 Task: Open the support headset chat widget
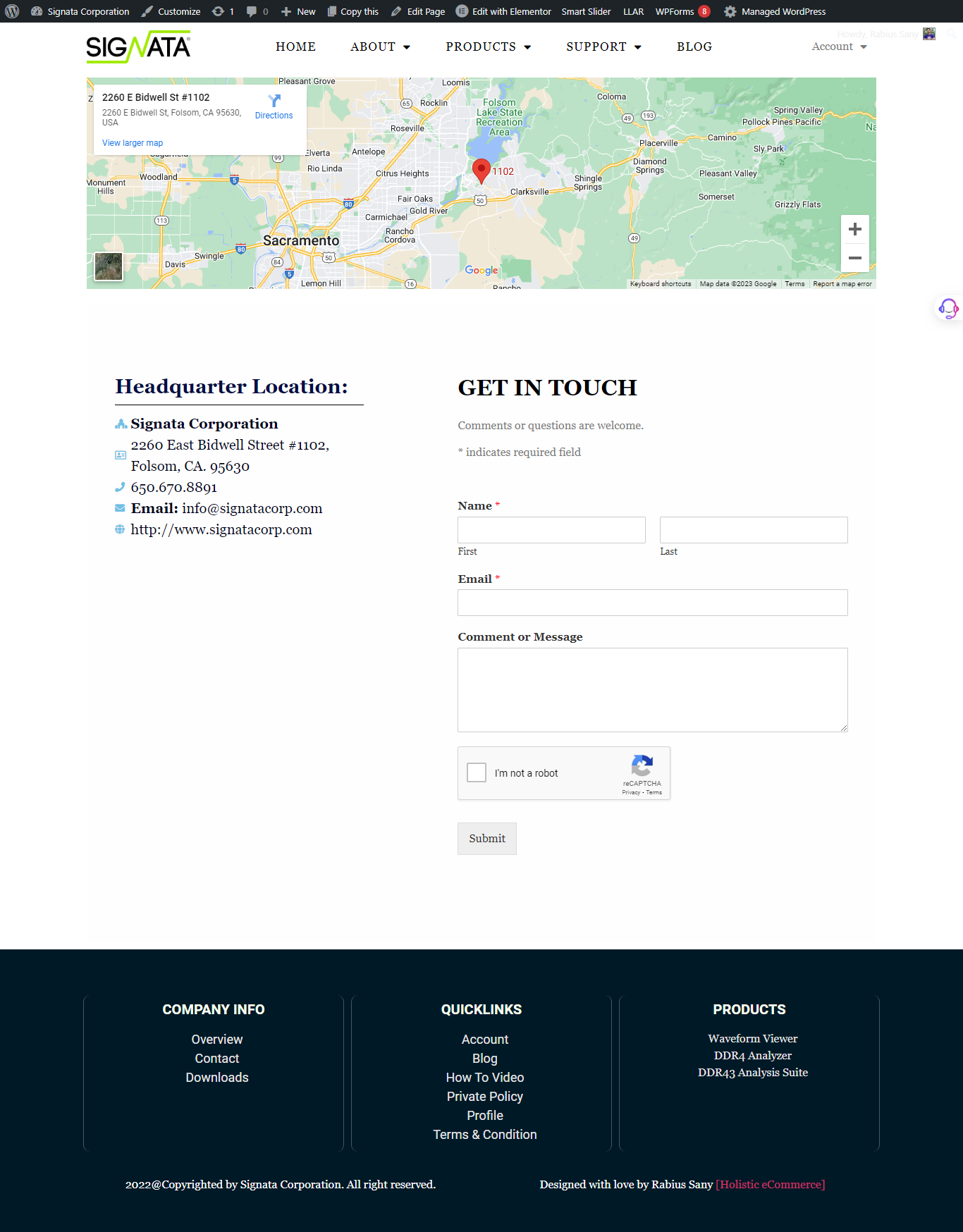click(x=948, y=308)
